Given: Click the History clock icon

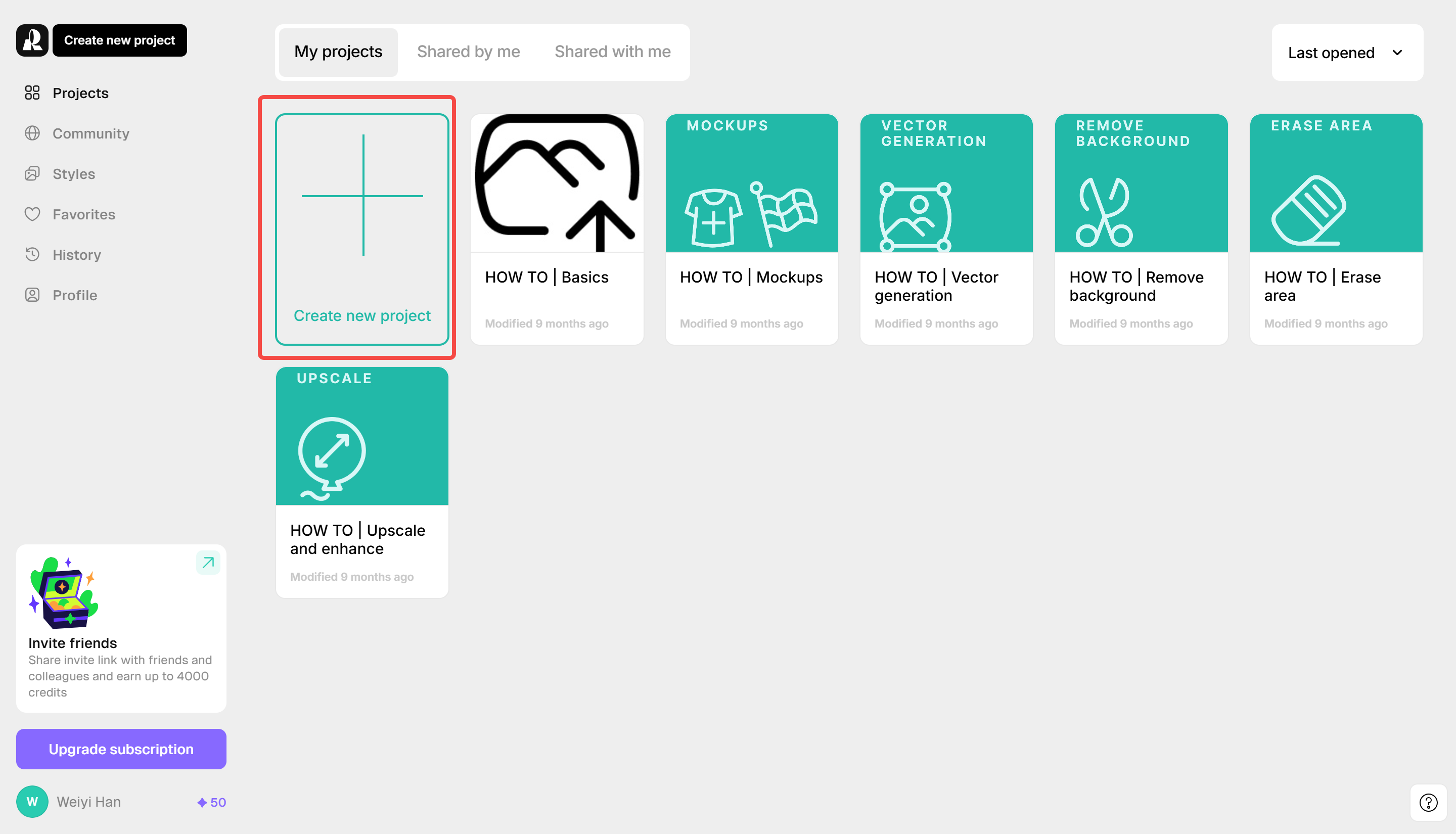Looking at the screenshot, I should 32,254.
